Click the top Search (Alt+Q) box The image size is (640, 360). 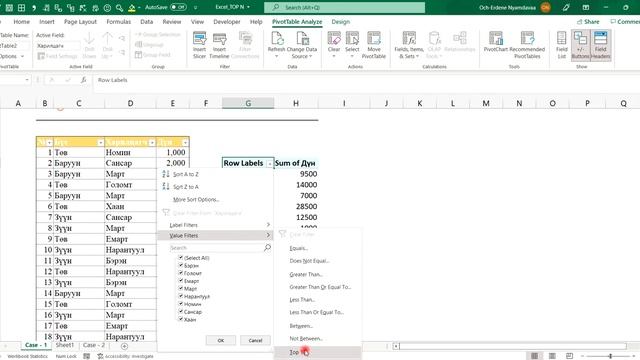[344, 7]
